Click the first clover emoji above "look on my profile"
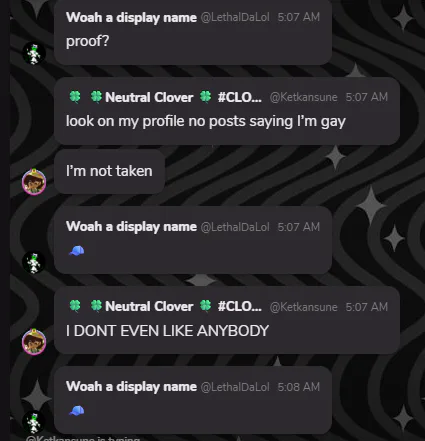Viewport: 425px width, 441px height. pos(75,97)
